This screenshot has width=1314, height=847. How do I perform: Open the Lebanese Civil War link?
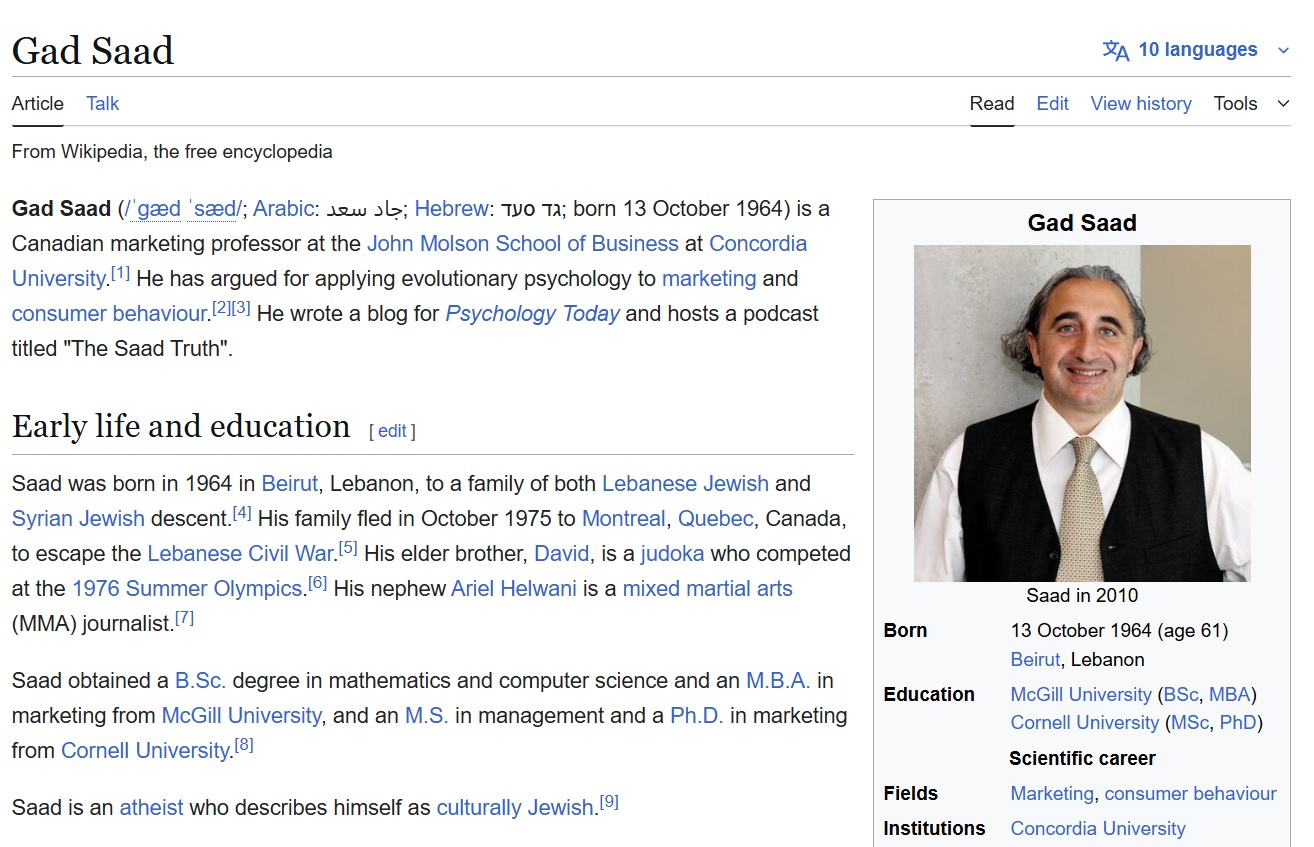(240, 554)
